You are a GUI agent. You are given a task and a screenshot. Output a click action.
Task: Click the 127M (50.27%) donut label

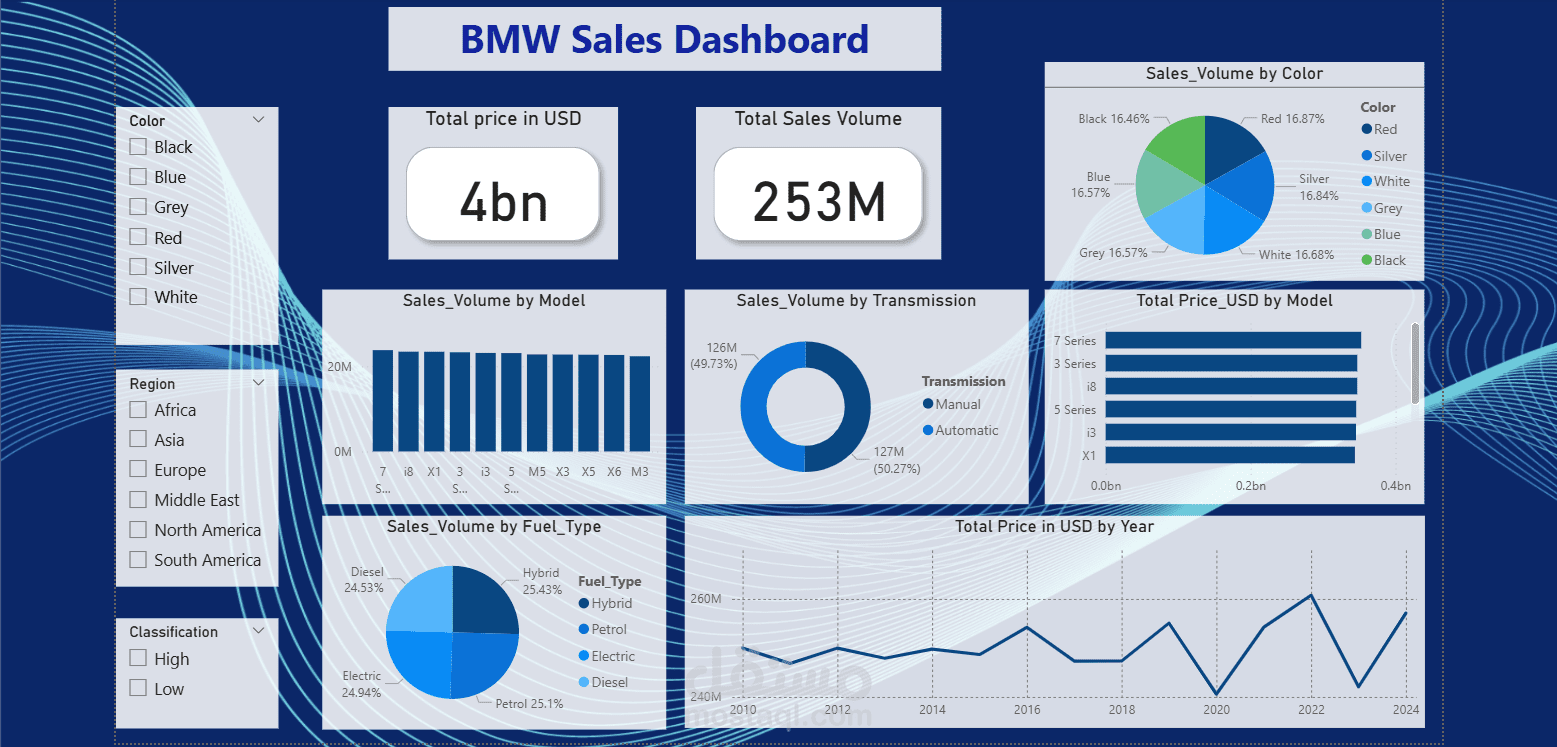(x=896, y=460)
